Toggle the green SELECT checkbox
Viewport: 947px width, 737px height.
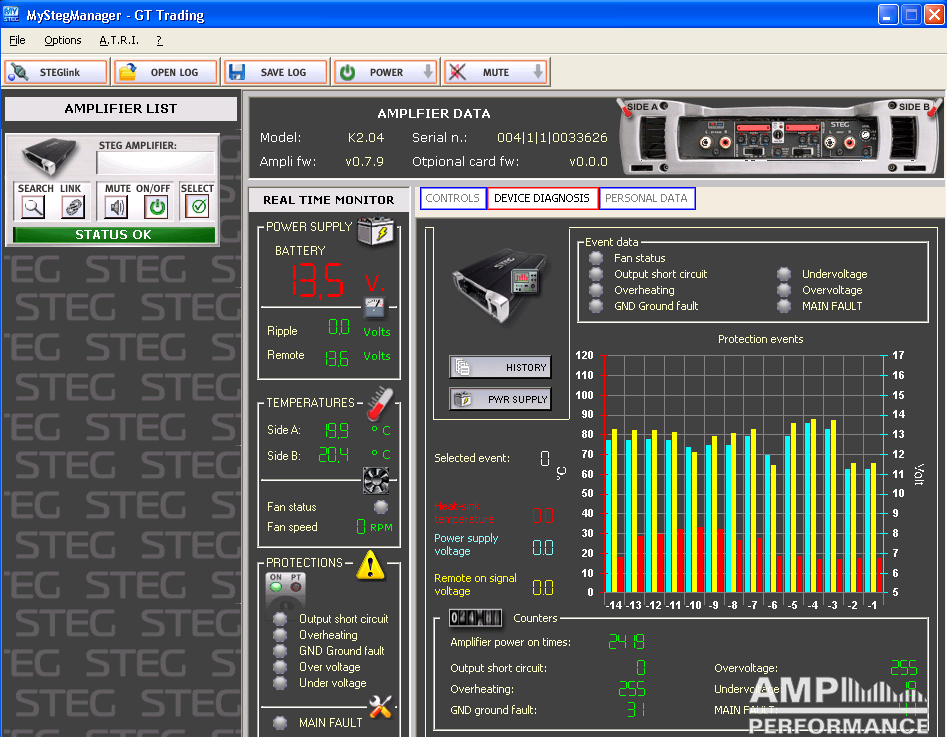pyautogui.click(x=198, y=207)
